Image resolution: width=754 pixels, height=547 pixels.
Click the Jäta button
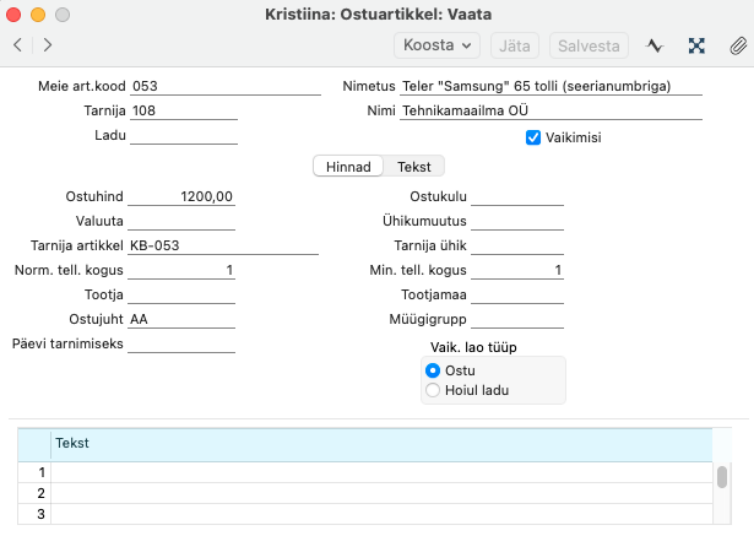pyautogui.click(x=515, y=46)
